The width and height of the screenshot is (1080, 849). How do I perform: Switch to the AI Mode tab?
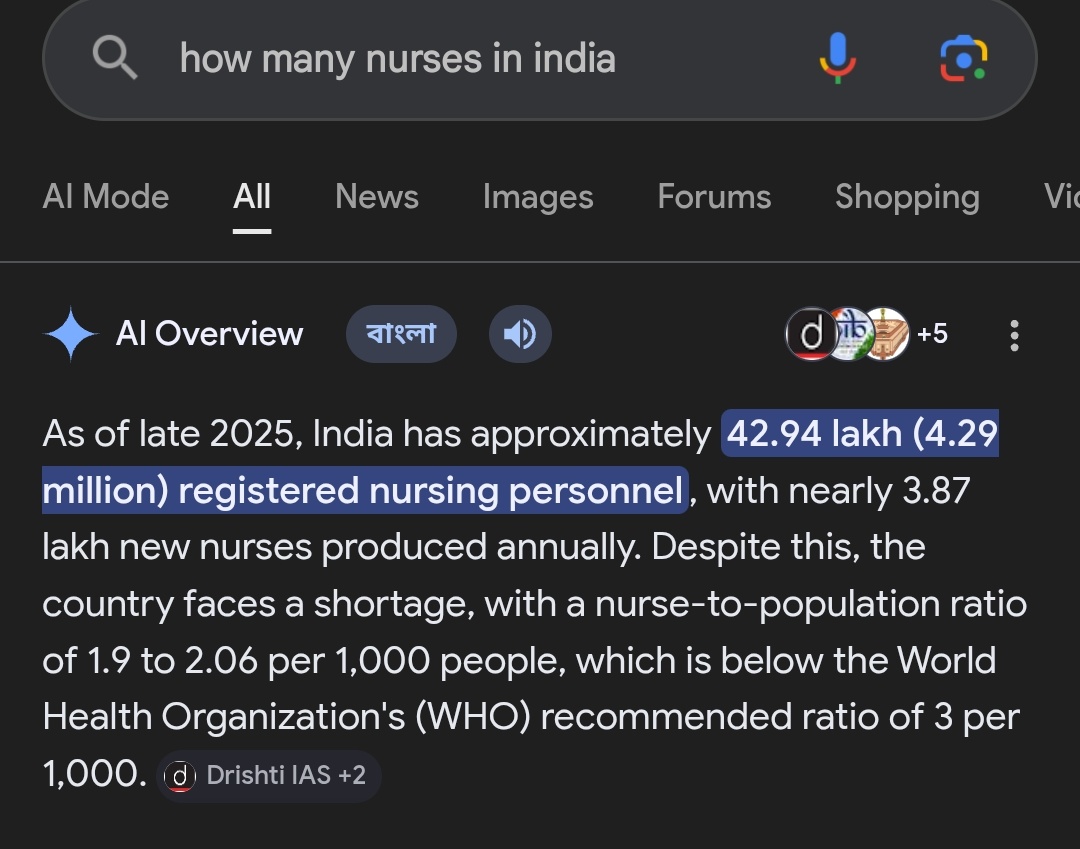106,197
